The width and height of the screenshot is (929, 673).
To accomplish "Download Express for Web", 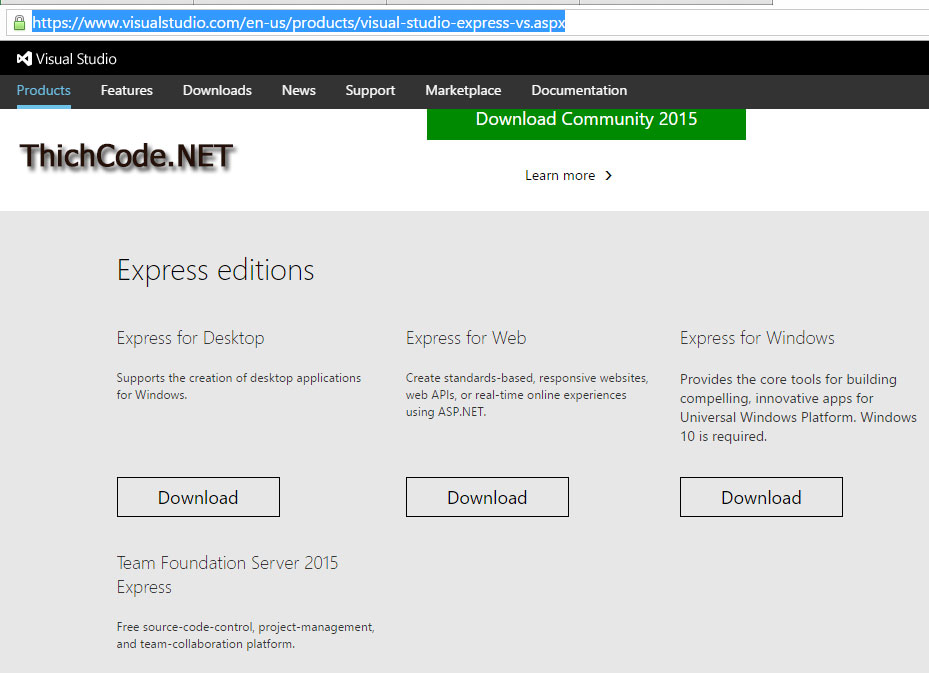I will pos(487,497).
